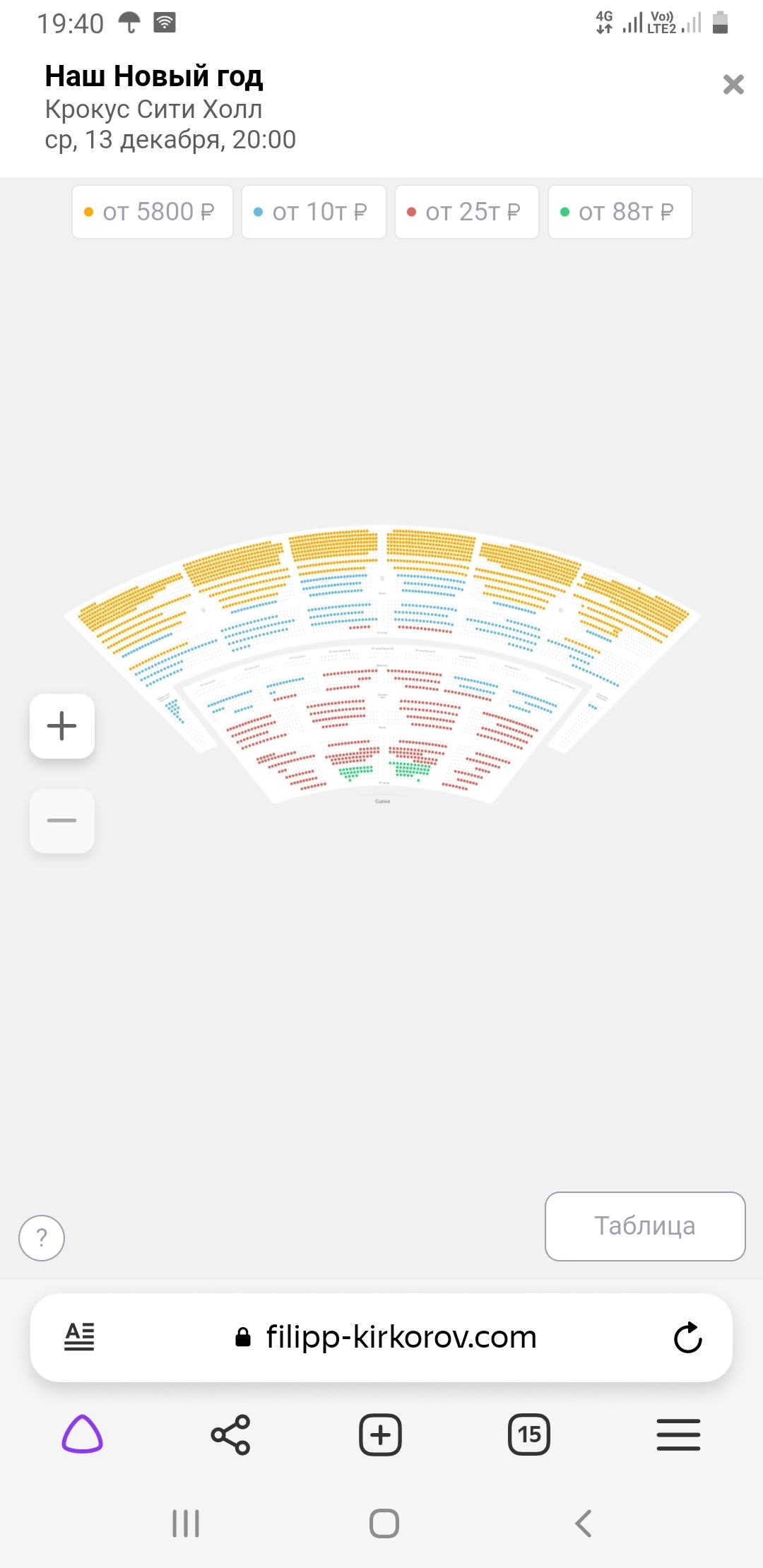Screen dimensions: 763x1568
Task: Open Android recent apps button
Action: [186, 1524]
